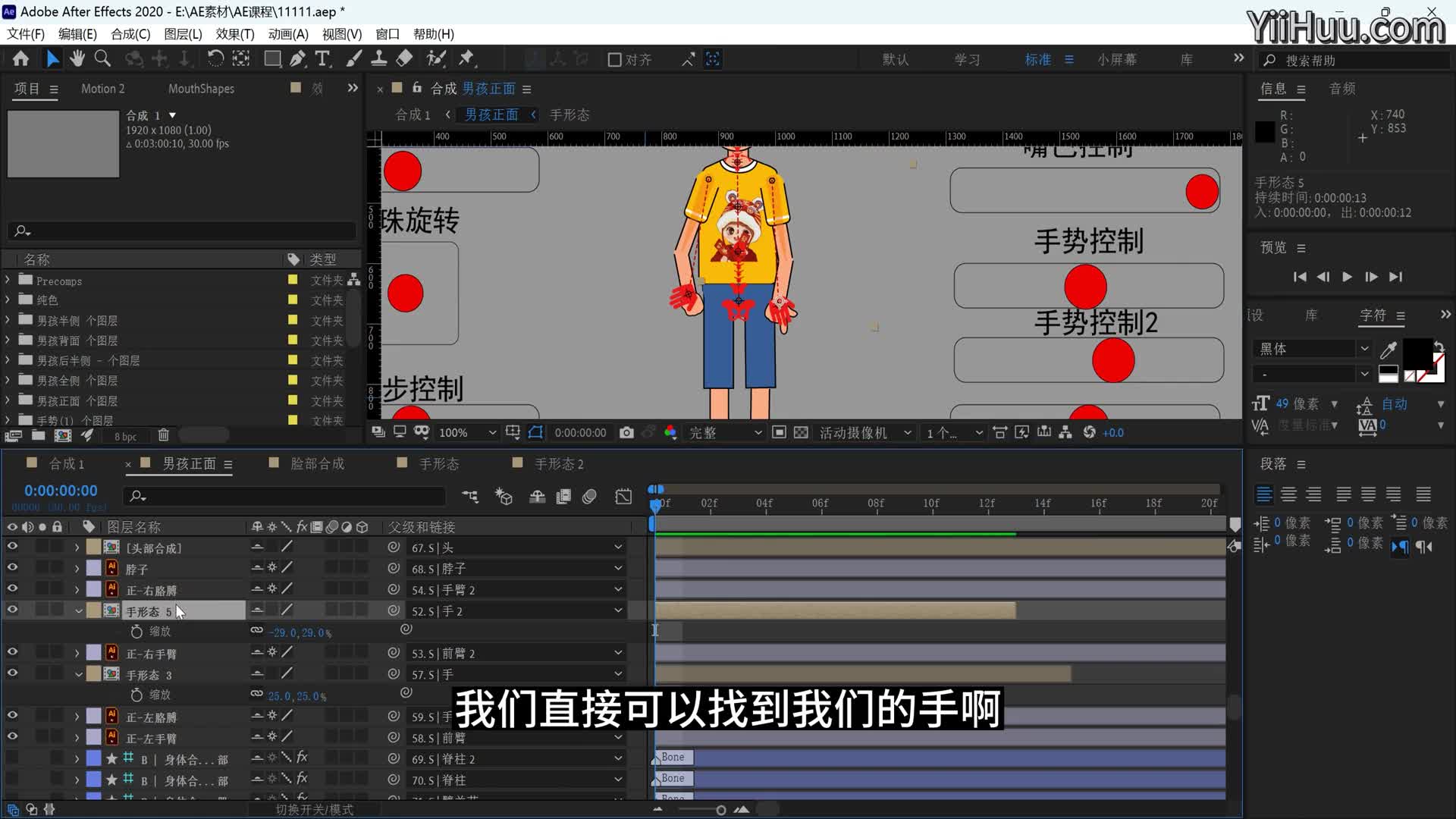Image resolution: width=1456 pixels, height=819 pixels.
Task: Select the Roto Brush tool
Action: [436, 58]
